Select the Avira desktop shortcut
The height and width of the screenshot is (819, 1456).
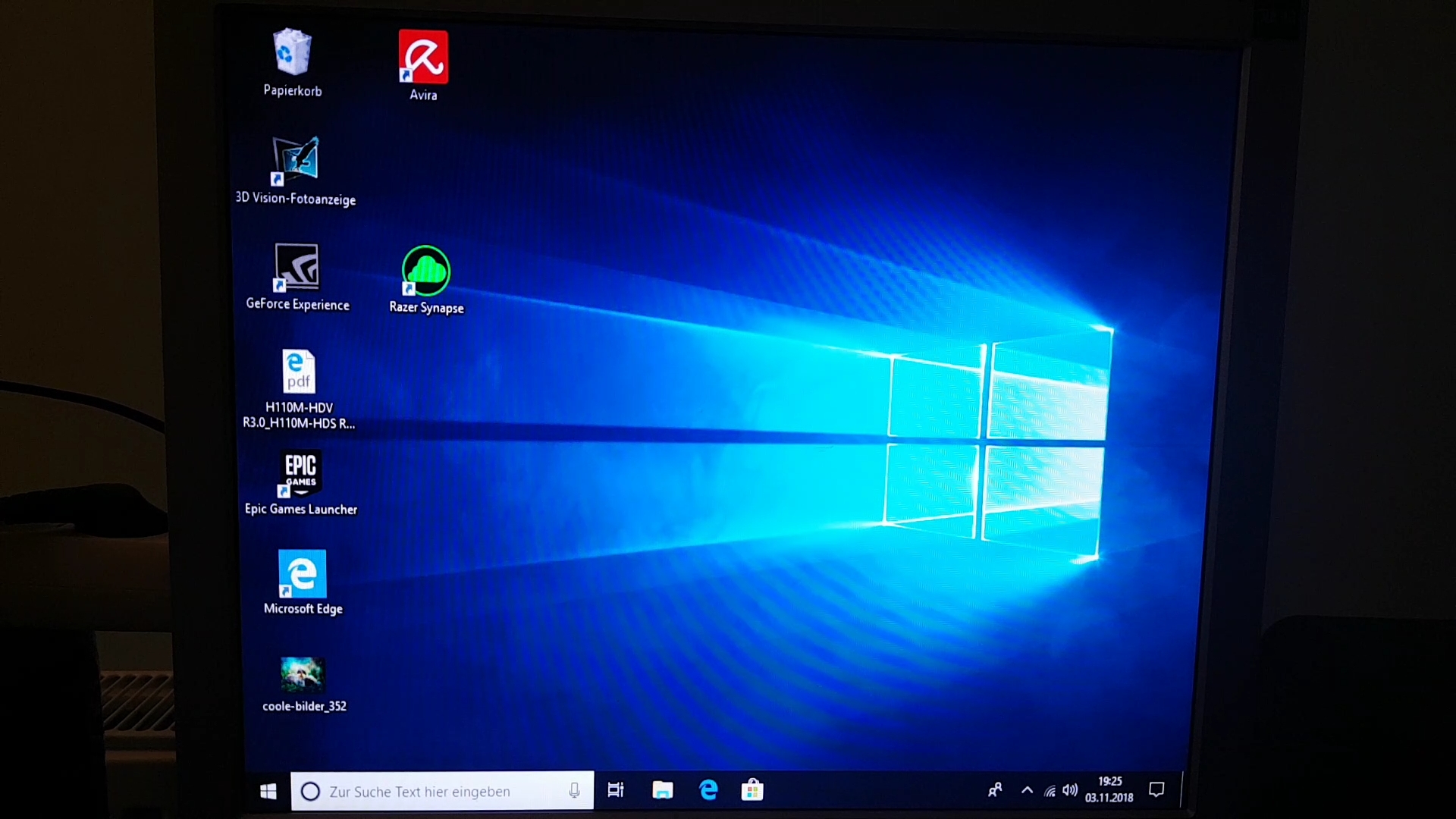tap(423, 57)
